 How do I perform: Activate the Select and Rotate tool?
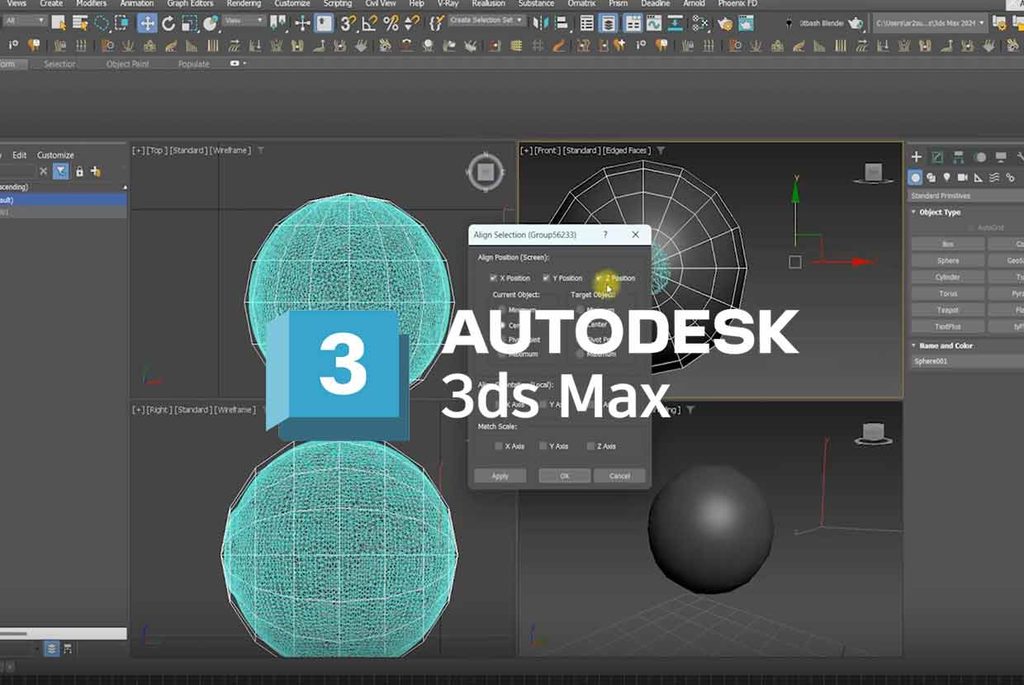point(168,24)
